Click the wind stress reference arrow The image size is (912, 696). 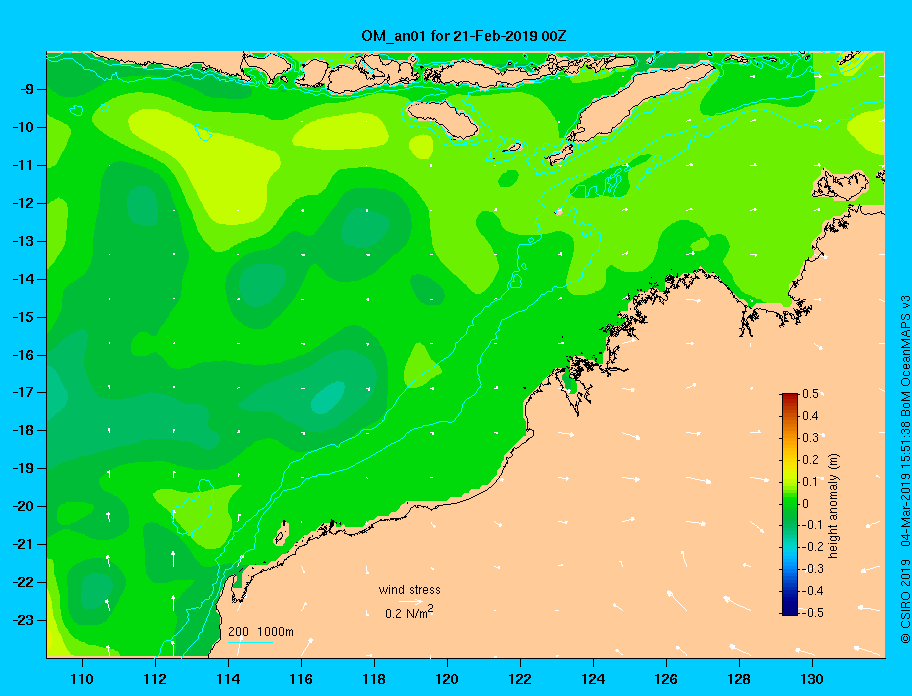point(411,602)
